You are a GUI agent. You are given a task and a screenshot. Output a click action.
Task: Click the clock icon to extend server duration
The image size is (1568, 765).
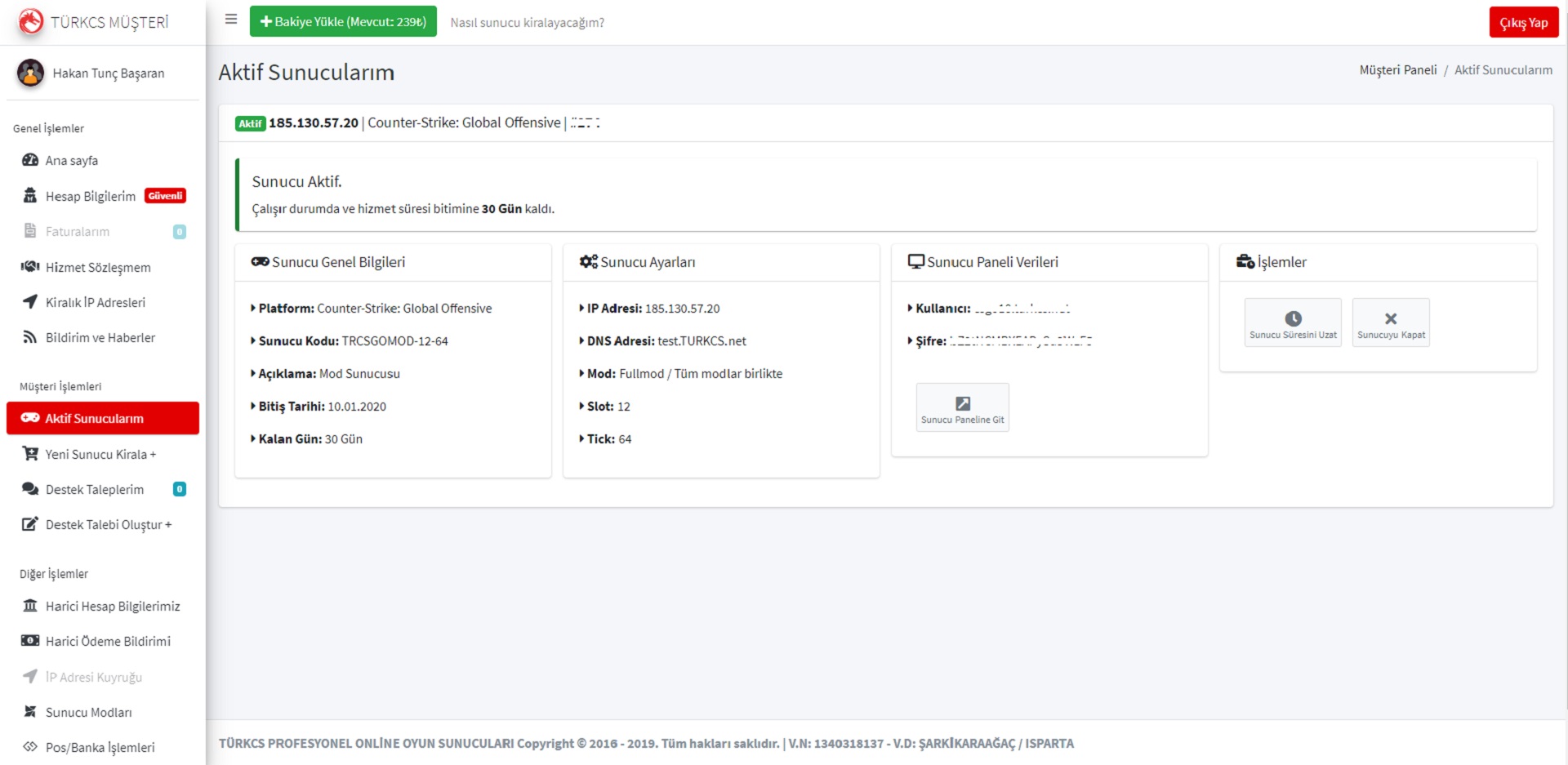click(1293, 318)
